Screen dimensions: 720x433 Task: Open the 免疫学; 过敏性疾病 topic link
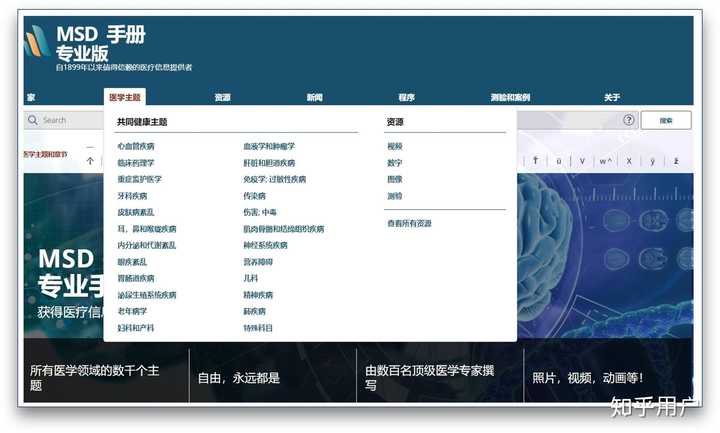click(x=275, y=179)
